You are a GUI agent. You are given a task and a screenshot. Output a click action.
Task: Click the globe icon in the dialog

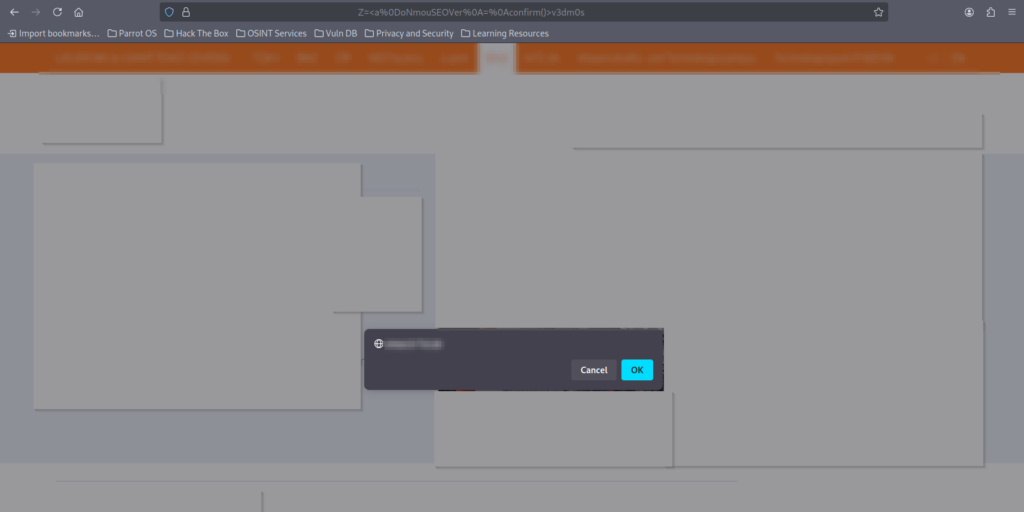click(379, 344)
